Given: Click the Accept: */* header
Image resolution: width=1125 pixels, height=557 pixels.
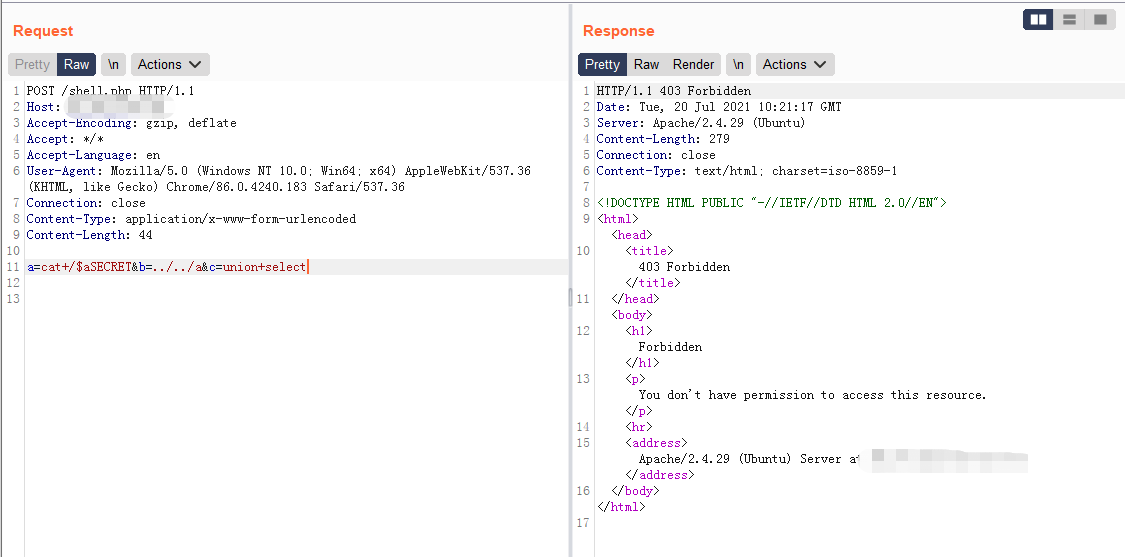Looking at the screenshot, I should (x=65, y=139).
